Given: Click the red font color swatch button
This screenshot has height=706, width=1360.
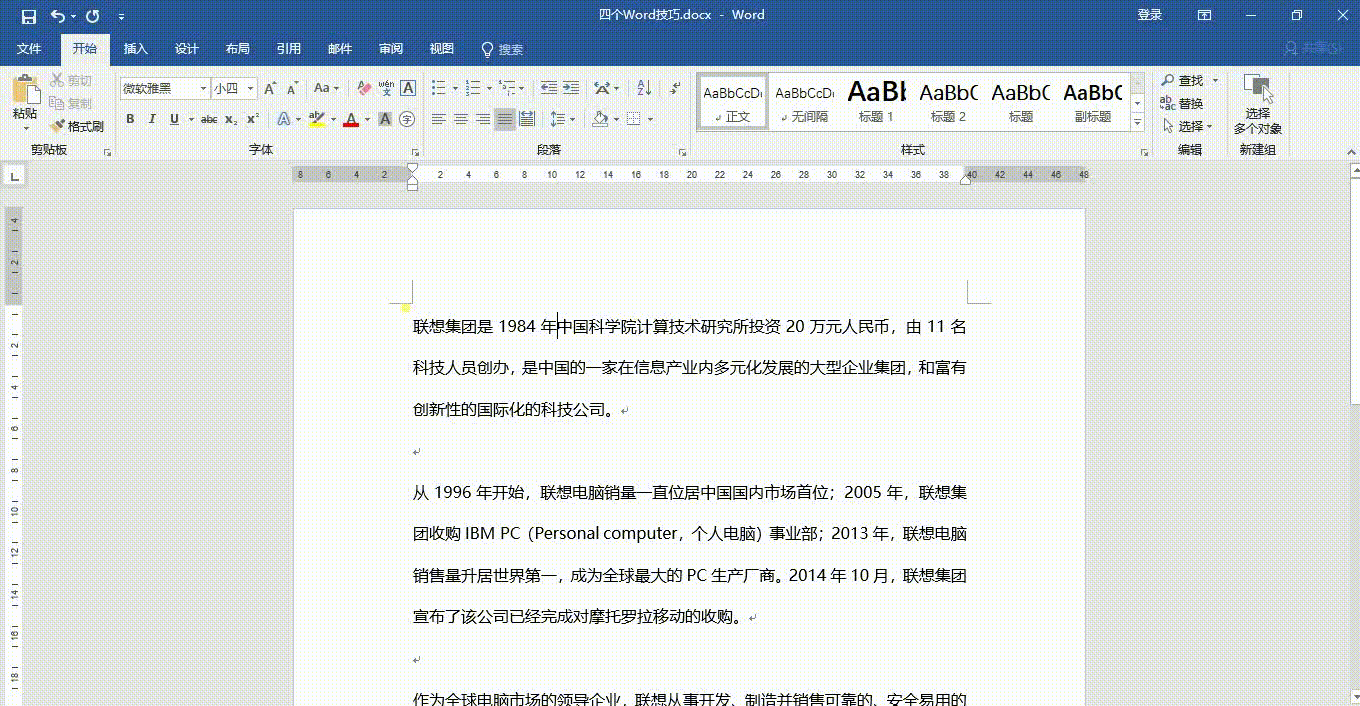Looking at the screenshot, I should (x=351, y=120).
